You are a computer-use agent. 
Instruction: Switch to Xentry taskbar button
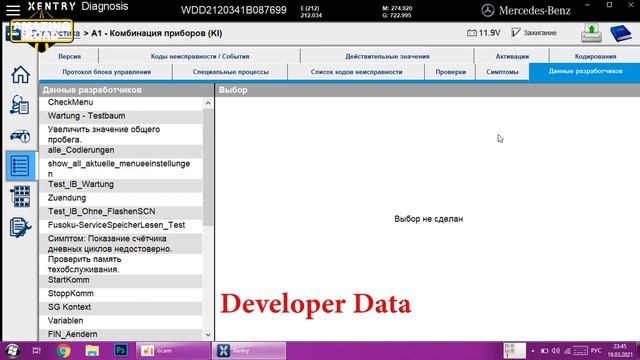pos(249,351)
